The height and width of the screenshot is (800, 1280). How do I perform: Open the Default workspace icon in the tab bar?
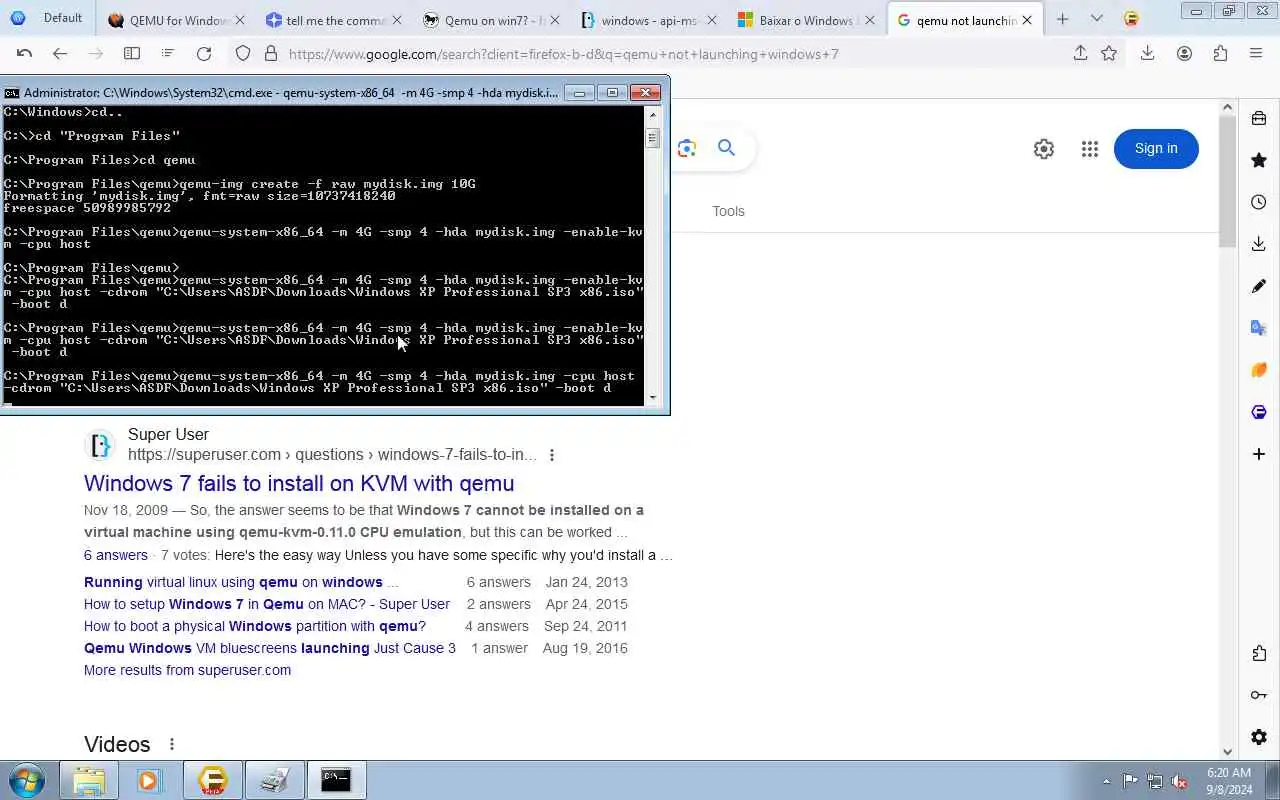[18, 18]
